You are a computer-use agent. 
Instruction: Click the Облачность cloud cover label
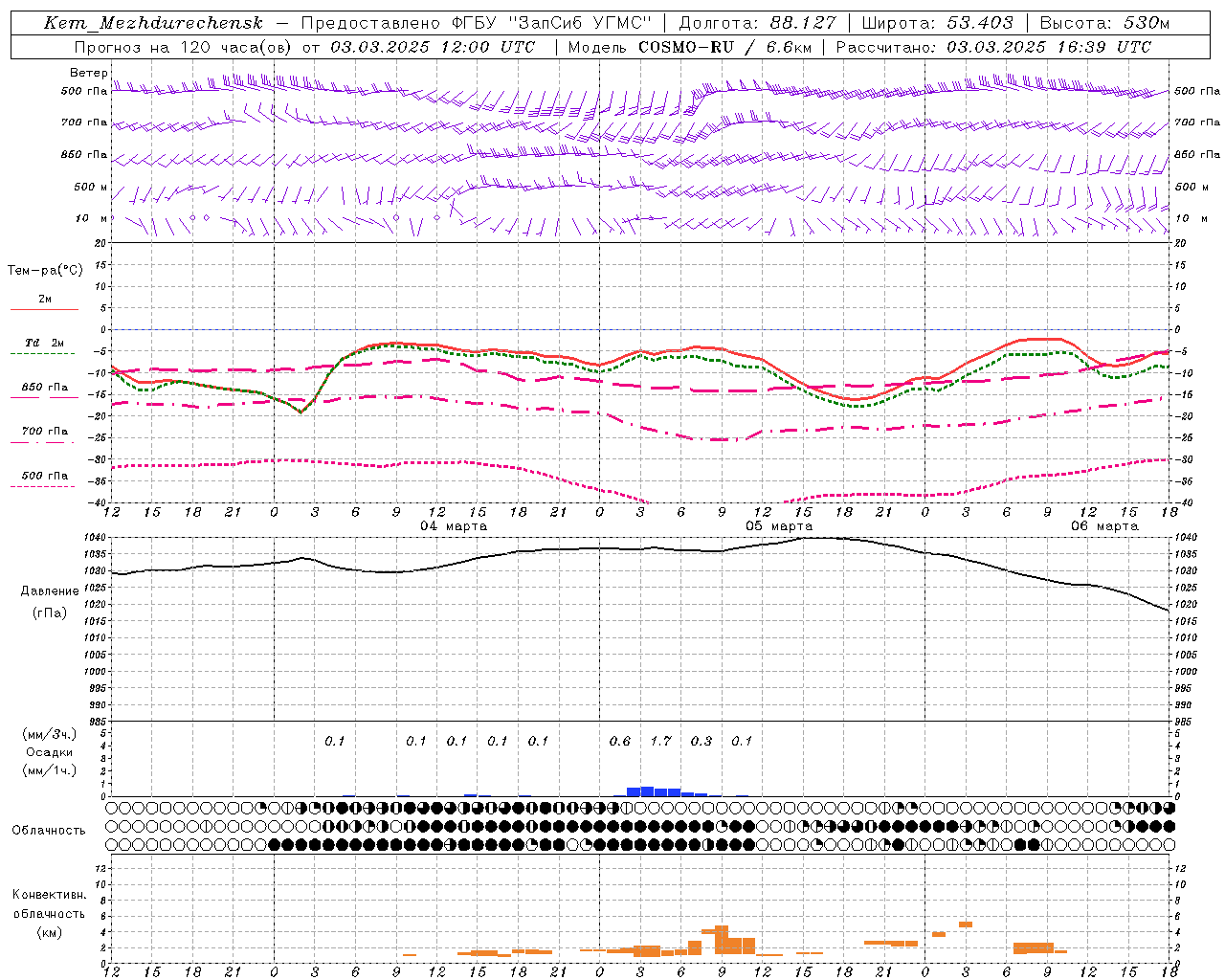49,831
